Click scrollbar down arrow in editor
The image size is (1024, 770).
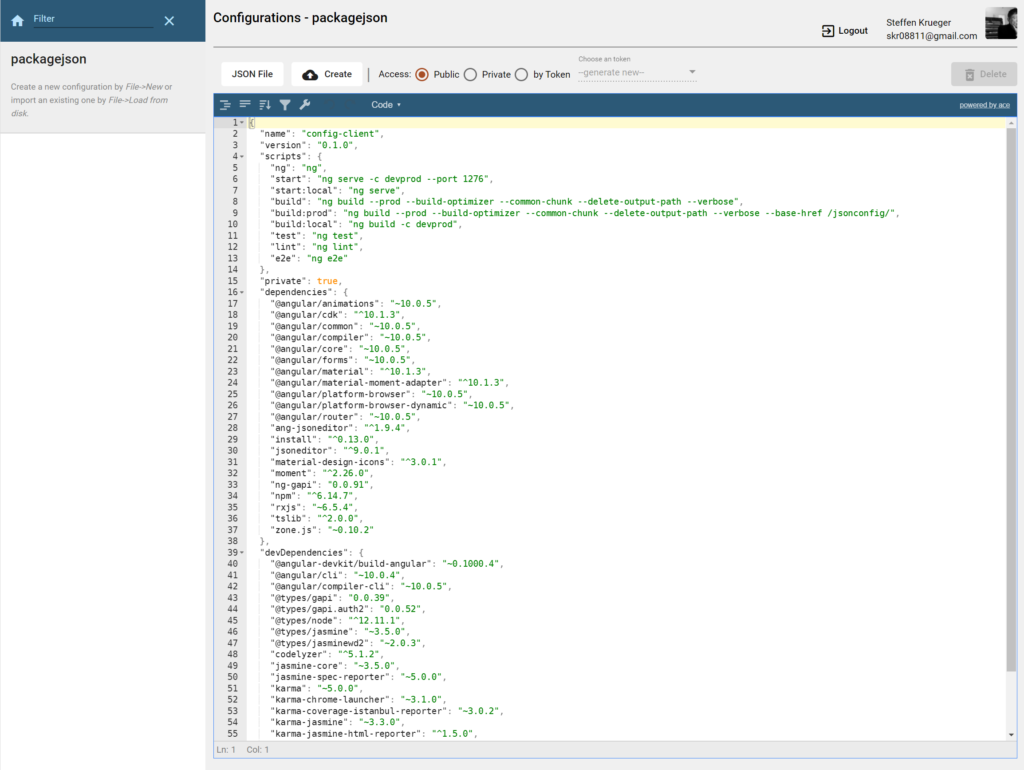click(1011, 735)
